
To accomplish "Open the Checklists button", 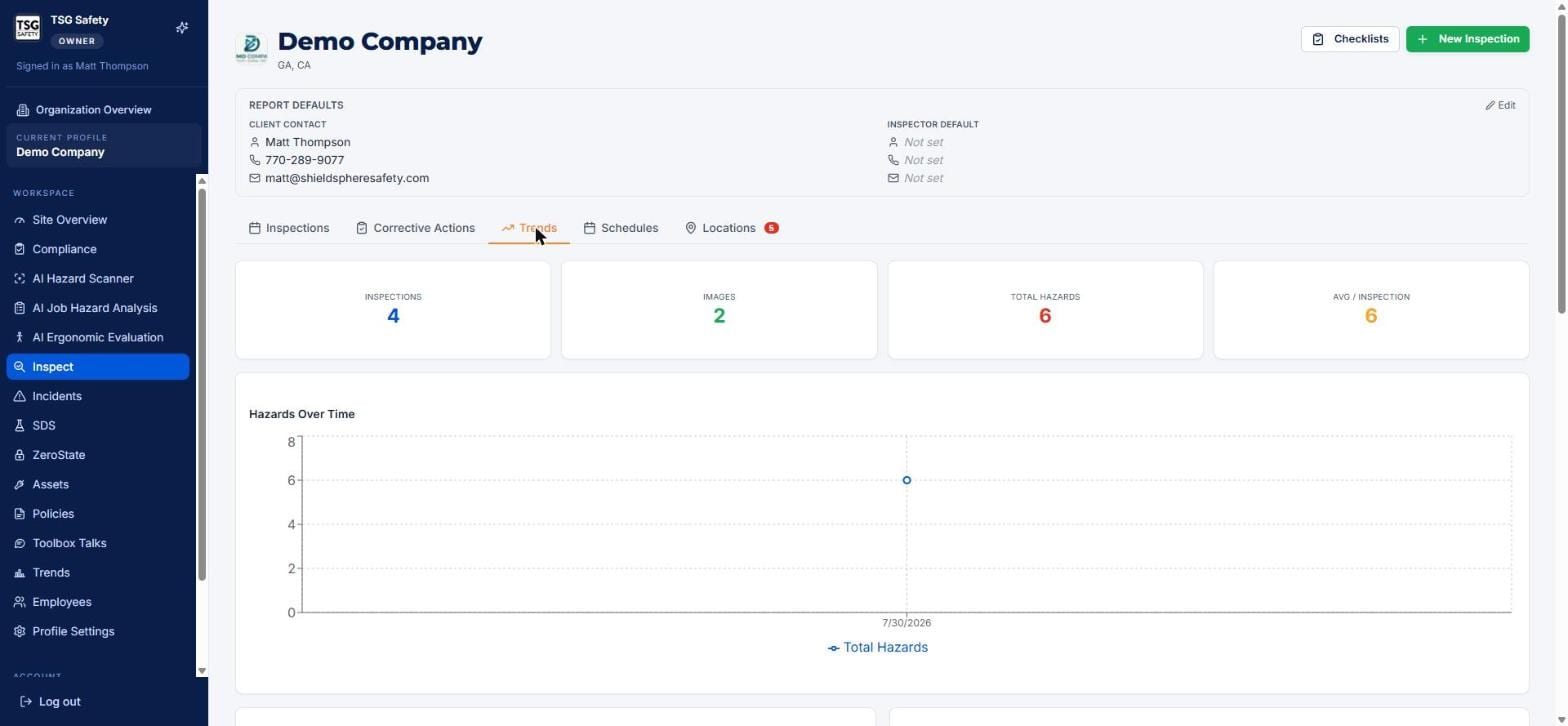I will [1350, 39].
